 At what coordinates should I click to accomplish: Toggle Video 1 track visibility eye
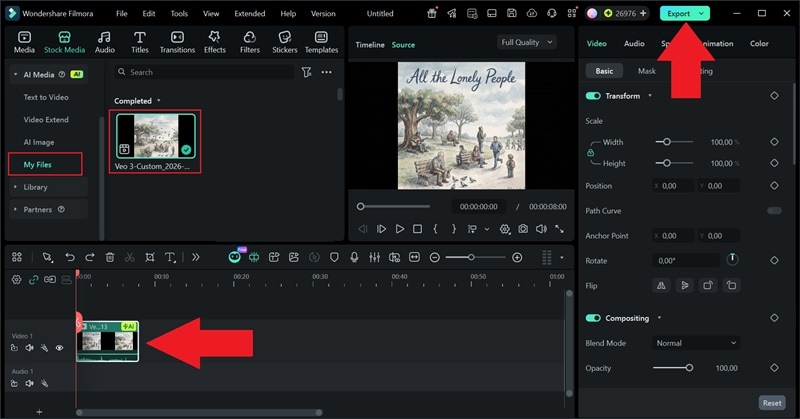tap(59, 348)
